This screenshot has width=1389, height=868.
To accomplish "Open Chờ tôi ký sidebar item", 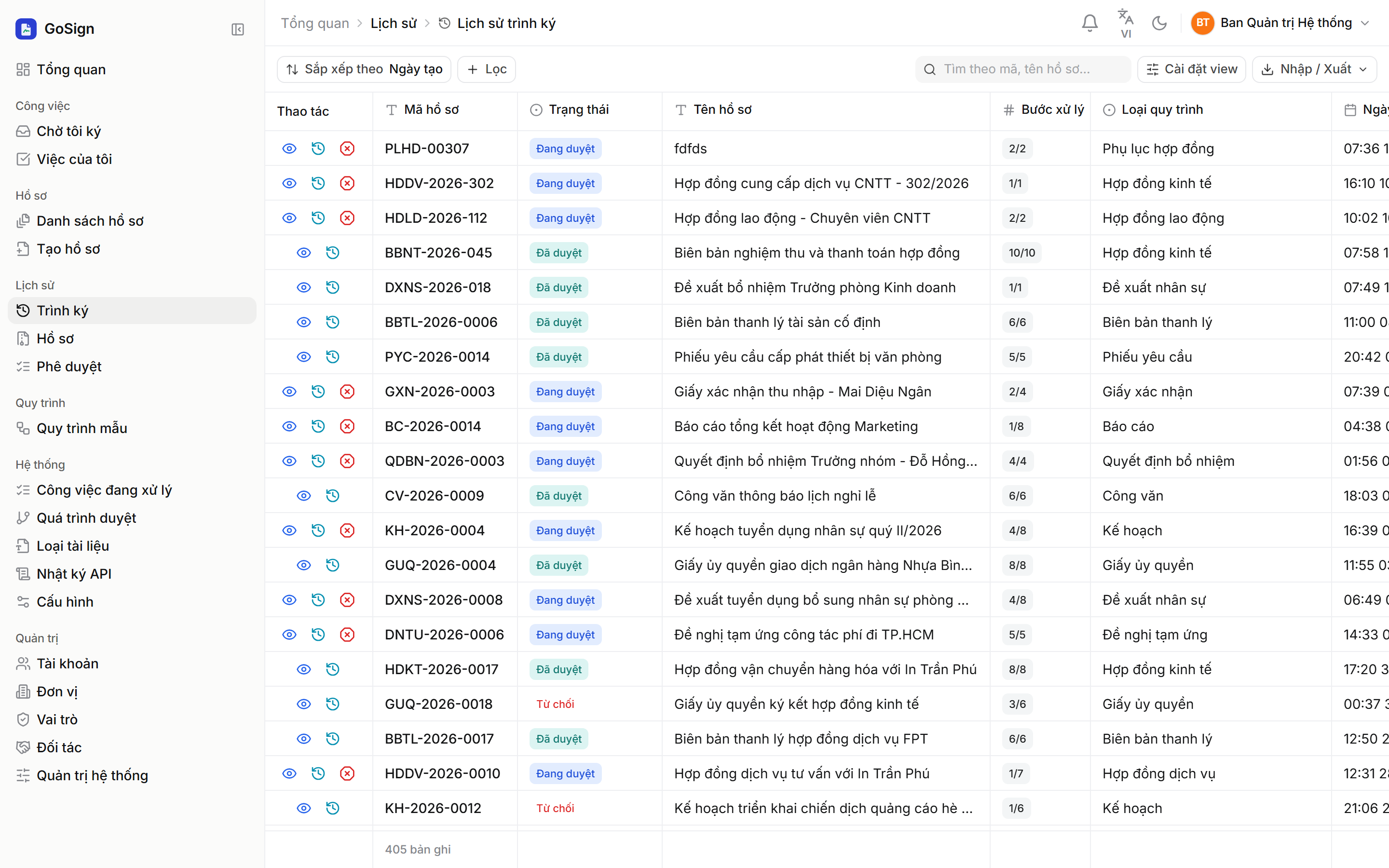I will pyautogui.click(x=132, y=132).
